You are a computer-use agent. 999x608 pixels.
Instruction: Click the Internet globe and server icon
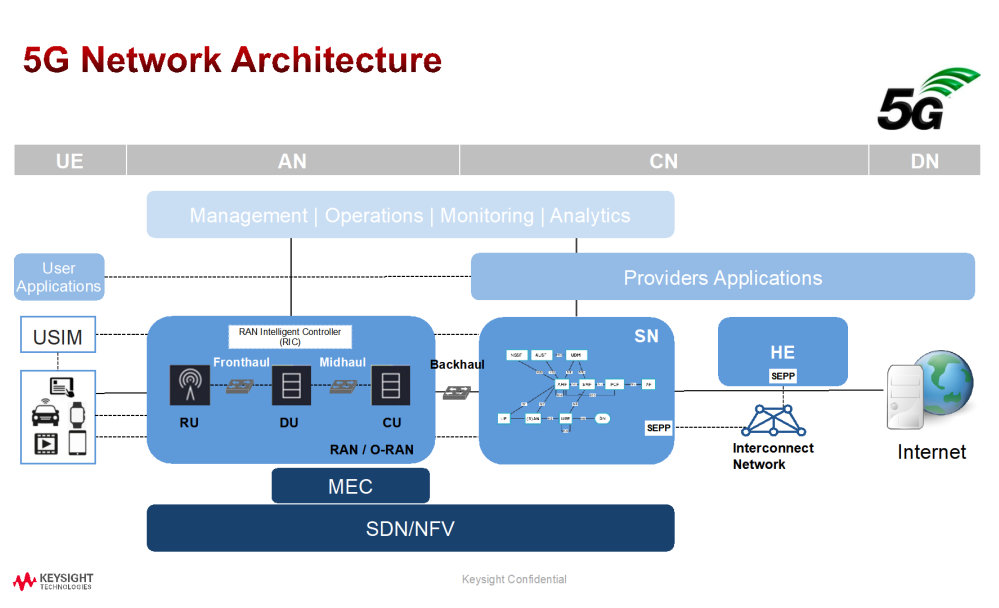[930, 389]
